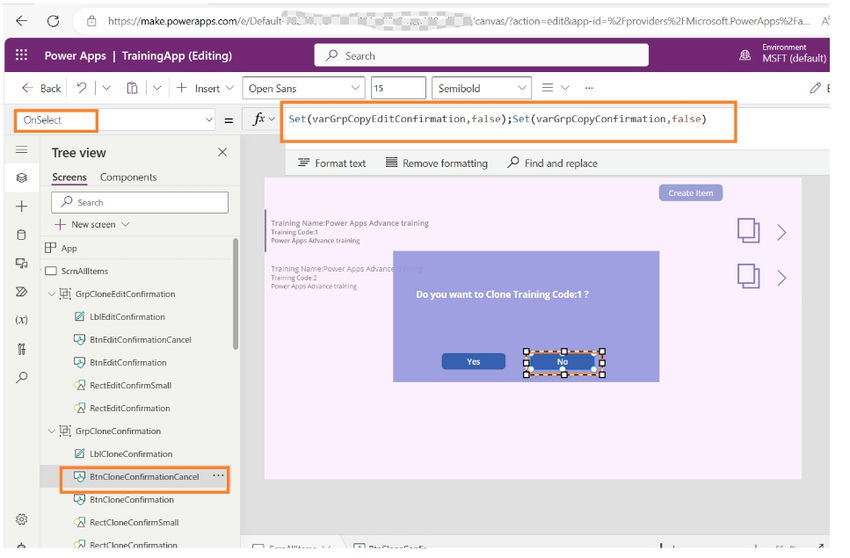Click chevron arrow for Training Code:2 row
The width and height of the screenshot is (850, 558).
pyautogui.click(x=781, y=278)
